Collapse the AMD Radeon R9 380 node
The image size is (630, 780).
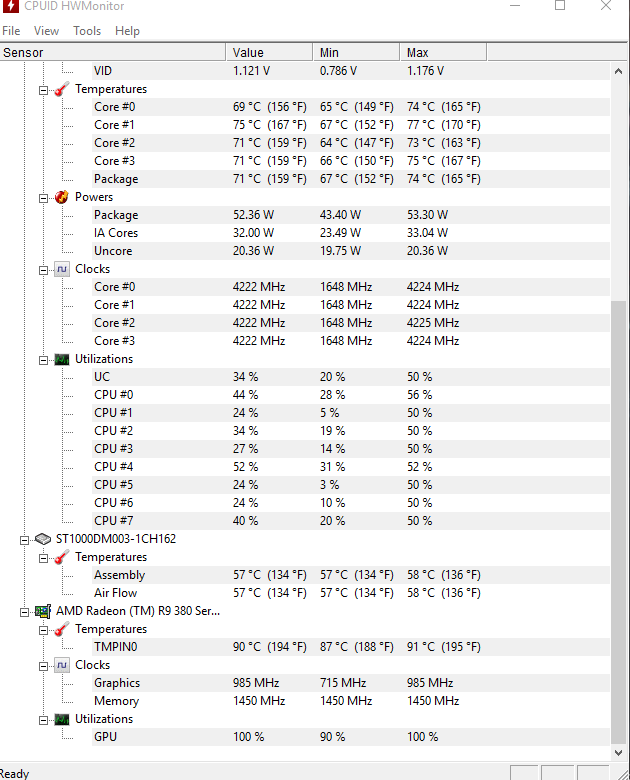24,612
